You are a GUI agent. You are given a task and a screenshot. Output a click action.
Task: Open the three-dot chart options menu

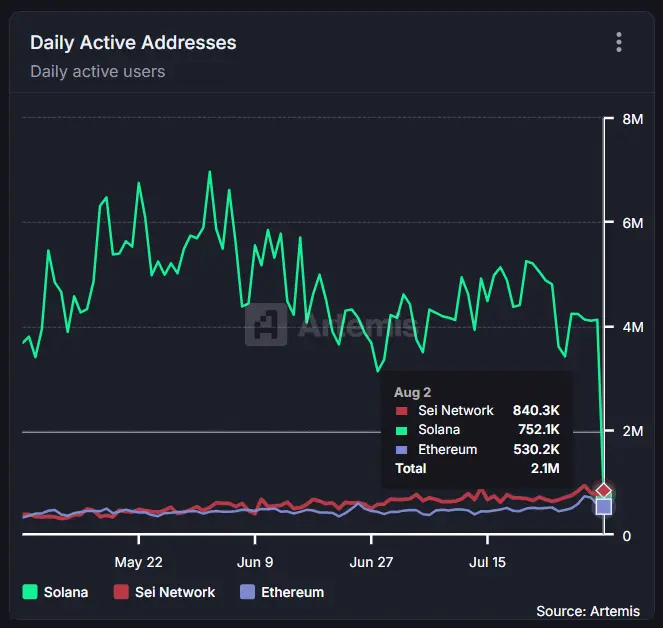619,42
